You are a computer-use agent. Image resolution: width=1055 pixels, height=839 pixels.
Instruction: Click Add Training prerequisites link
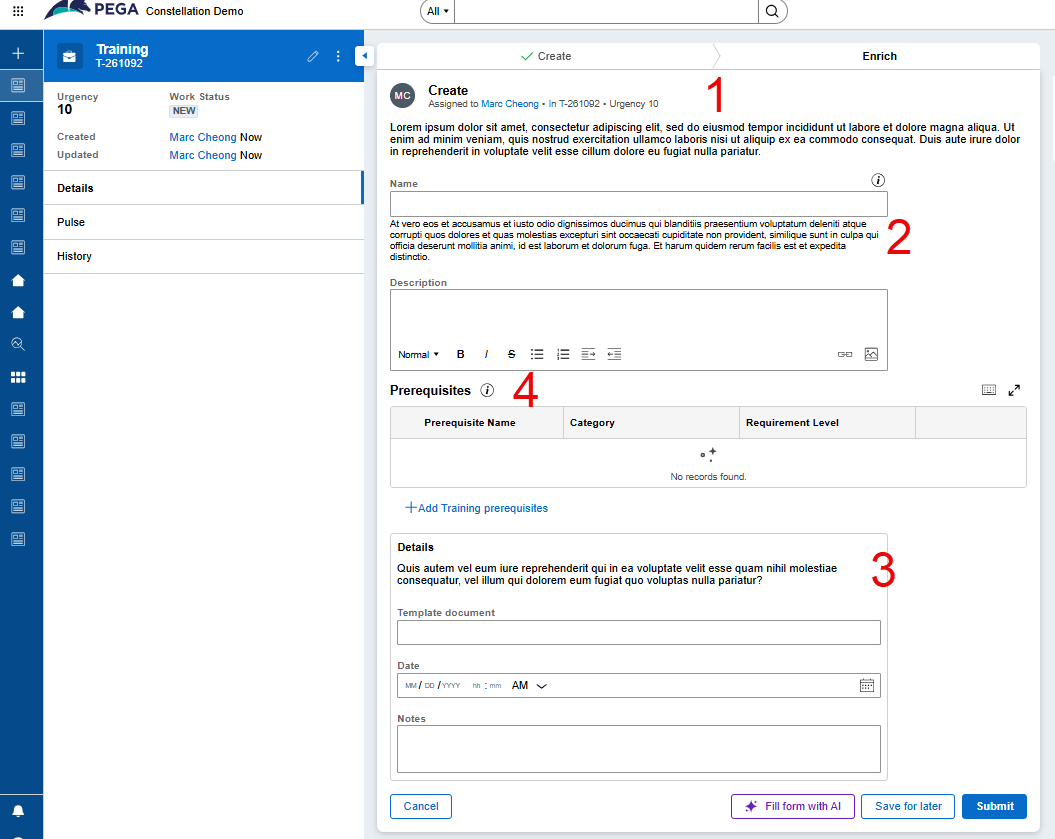pyautogui.click(x=476, y=508)
